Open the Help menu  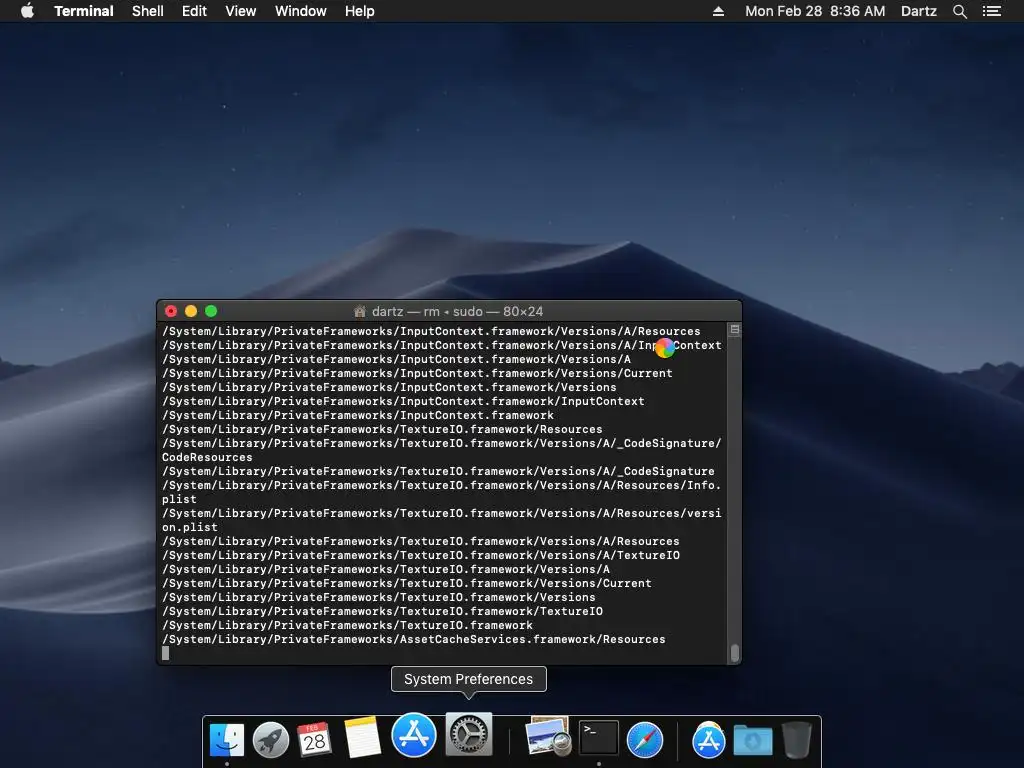point(360,11)
